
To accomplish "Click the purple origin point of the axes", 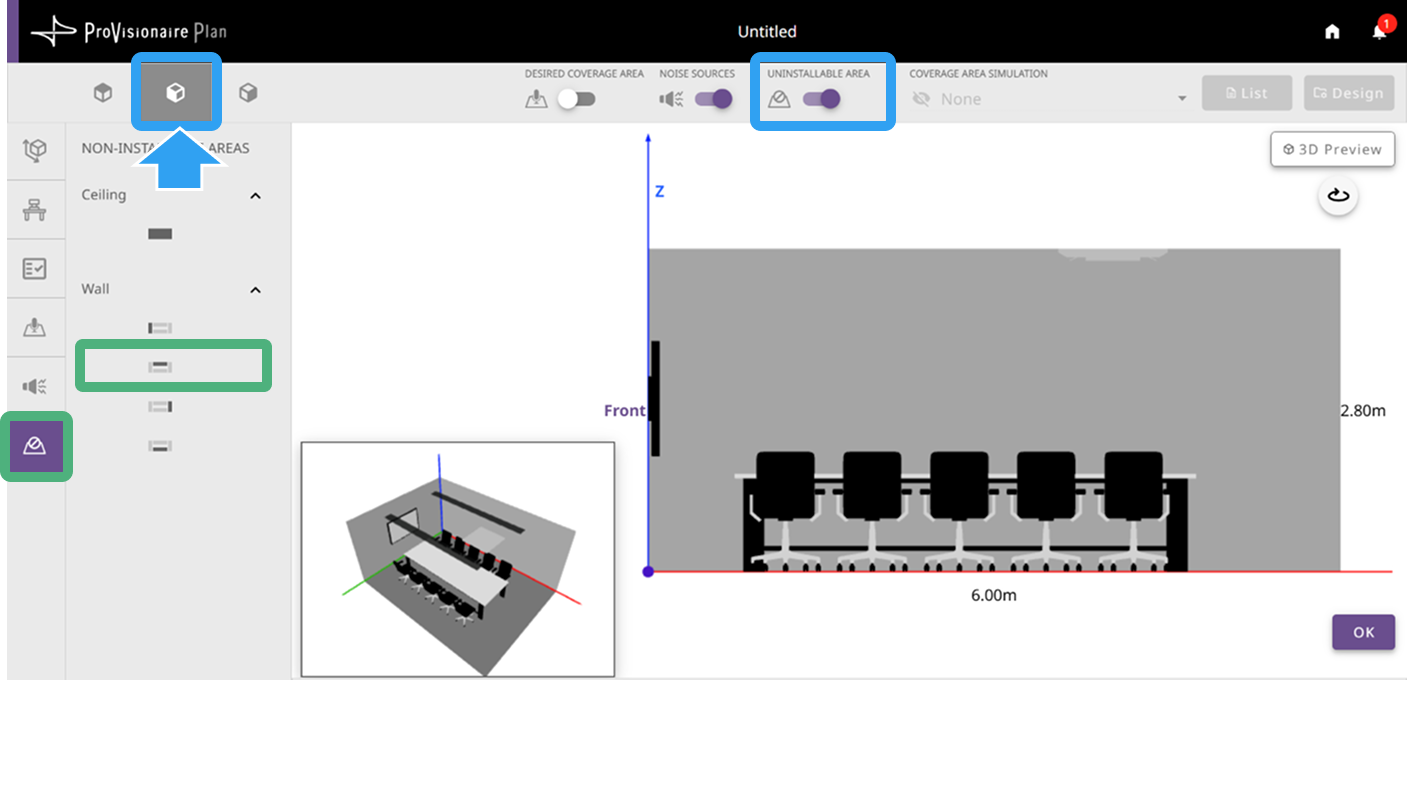I will coord(648,571).
